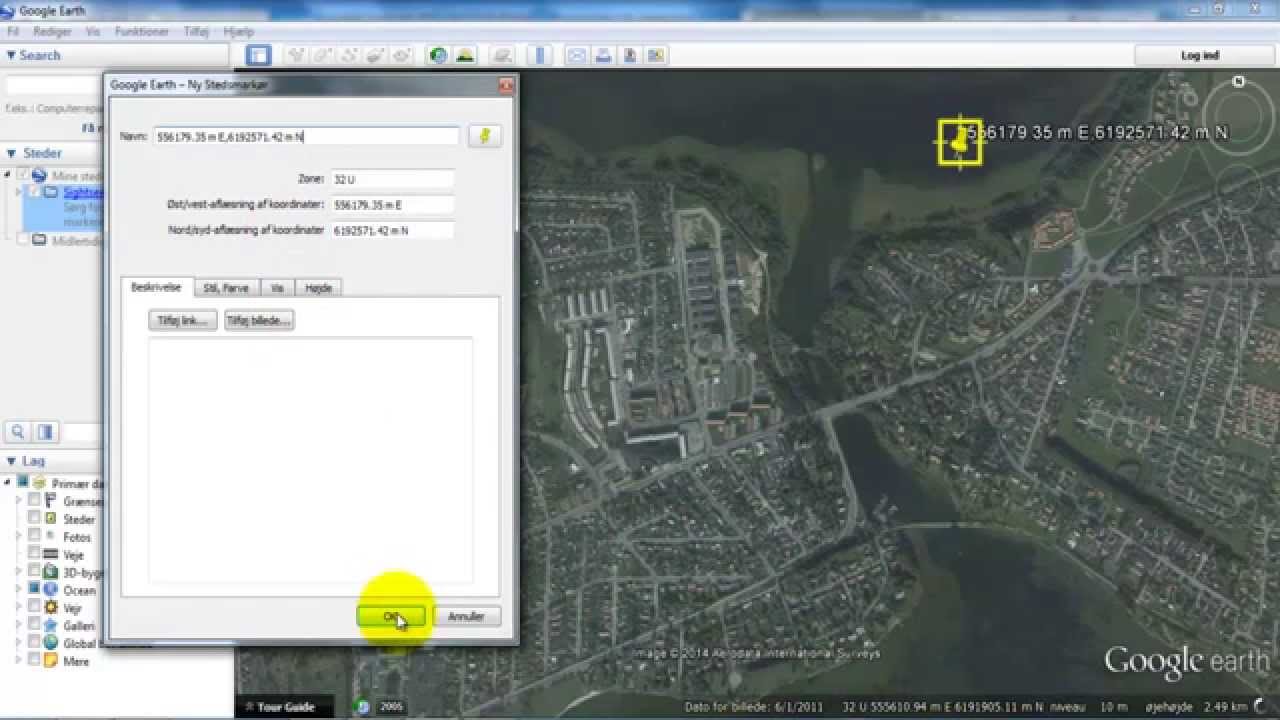Image resolution: width=1280 pixels, height=720 pixels.
Task: Click the Navn text field
Action: point(306,136)
